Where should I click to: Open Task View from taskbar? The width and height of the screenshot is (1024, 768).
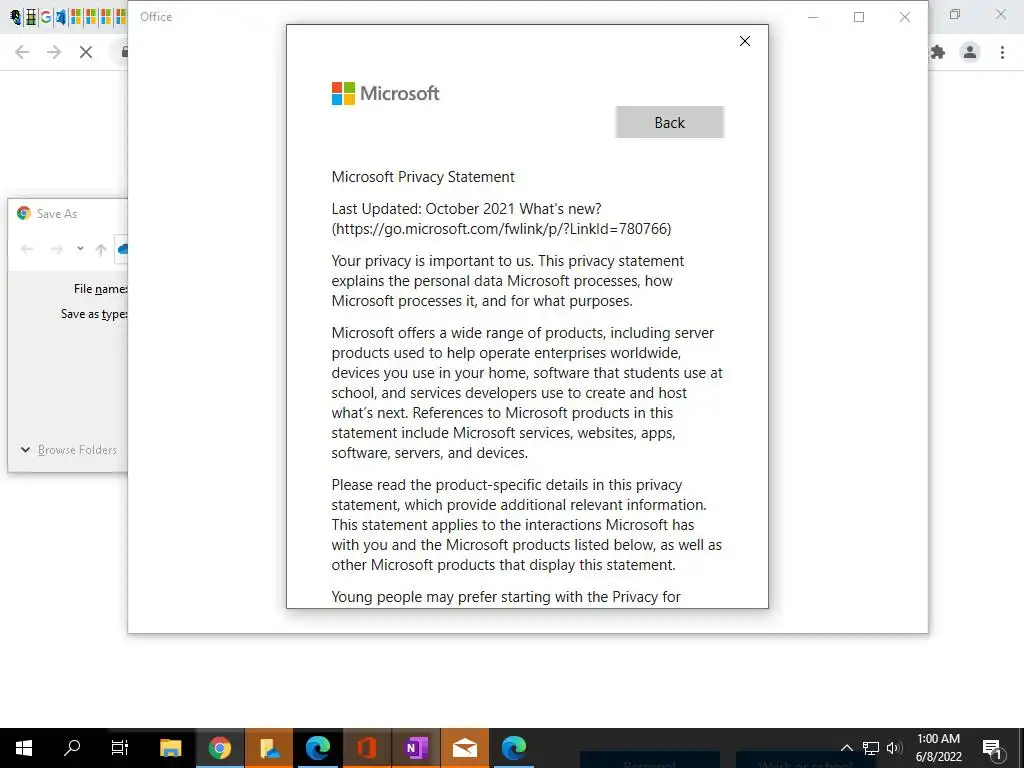coord(120,748)
